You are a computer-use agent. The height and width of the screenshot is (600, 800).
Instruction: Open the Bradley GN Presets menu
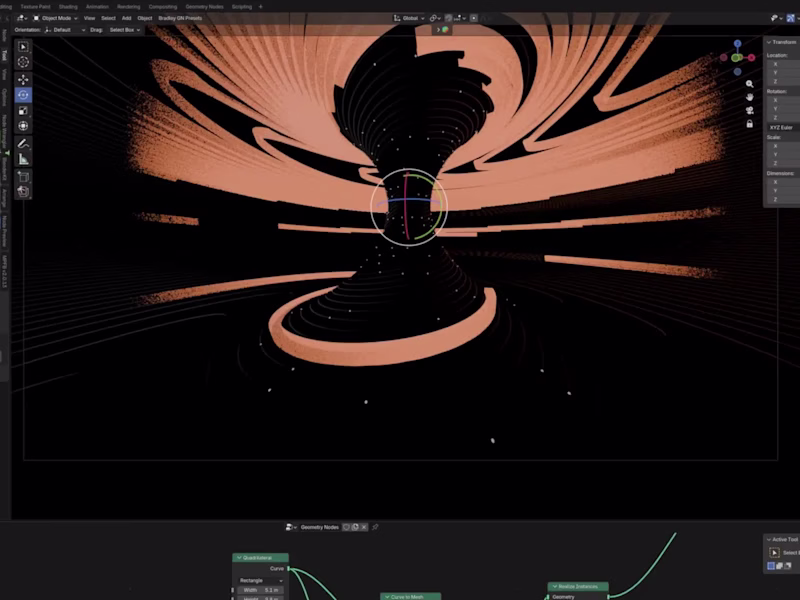[180, 18]
